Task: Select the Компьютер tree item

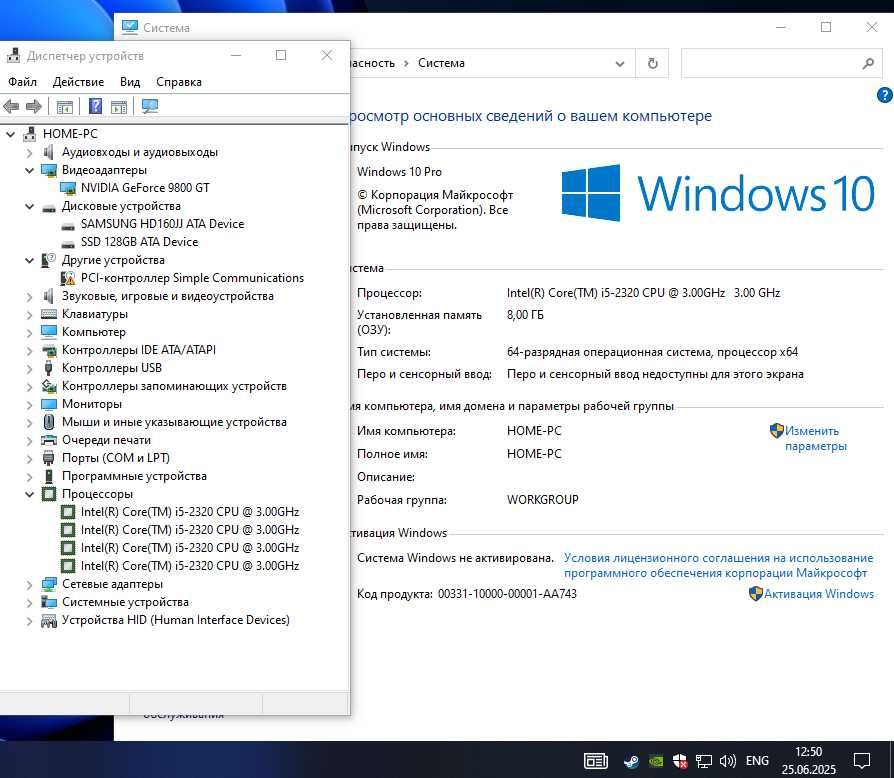Action: pos(94,332)
